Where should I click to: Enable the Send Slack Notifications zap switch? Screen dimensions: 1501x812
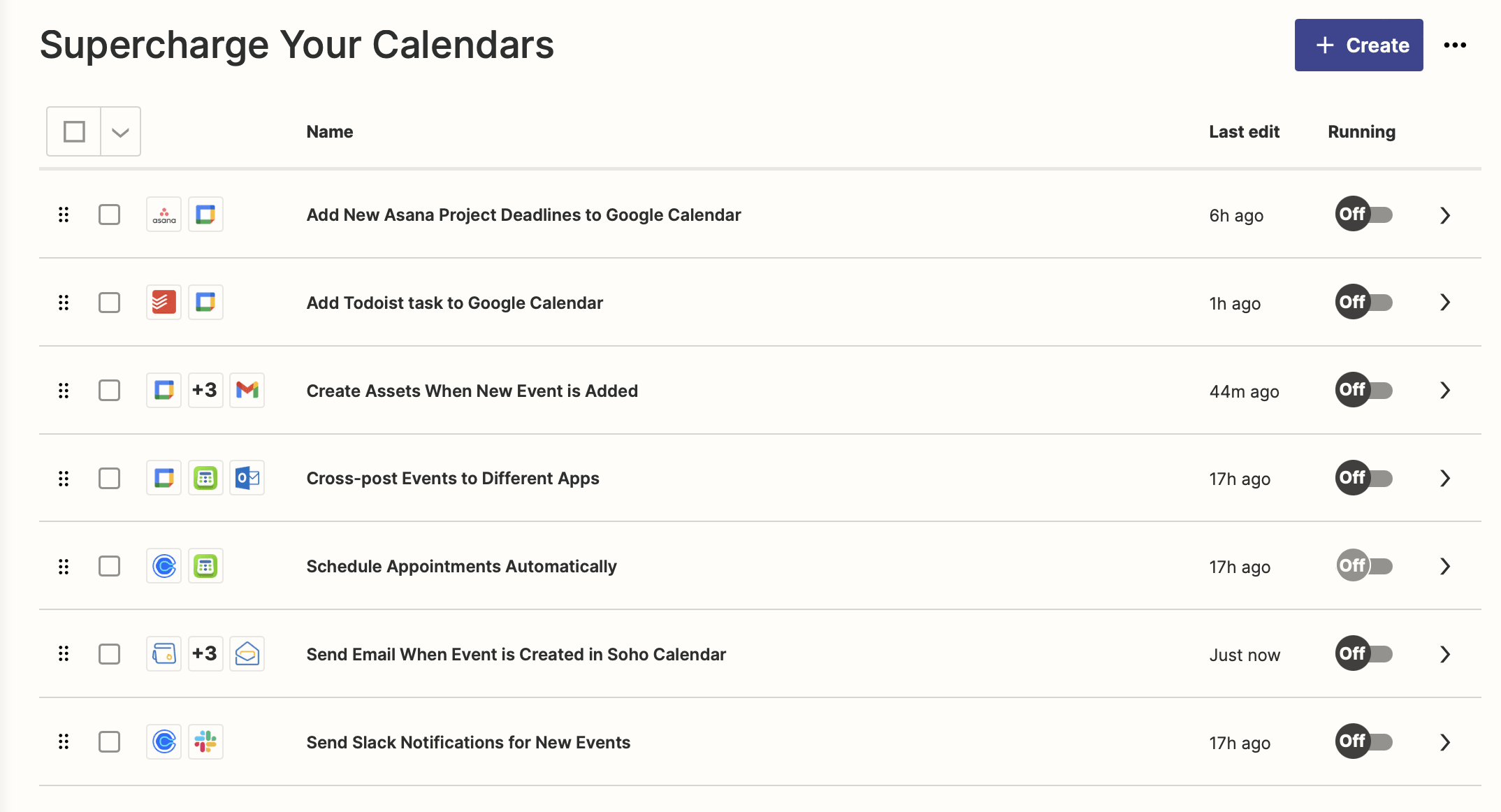tap(1363, 741)
